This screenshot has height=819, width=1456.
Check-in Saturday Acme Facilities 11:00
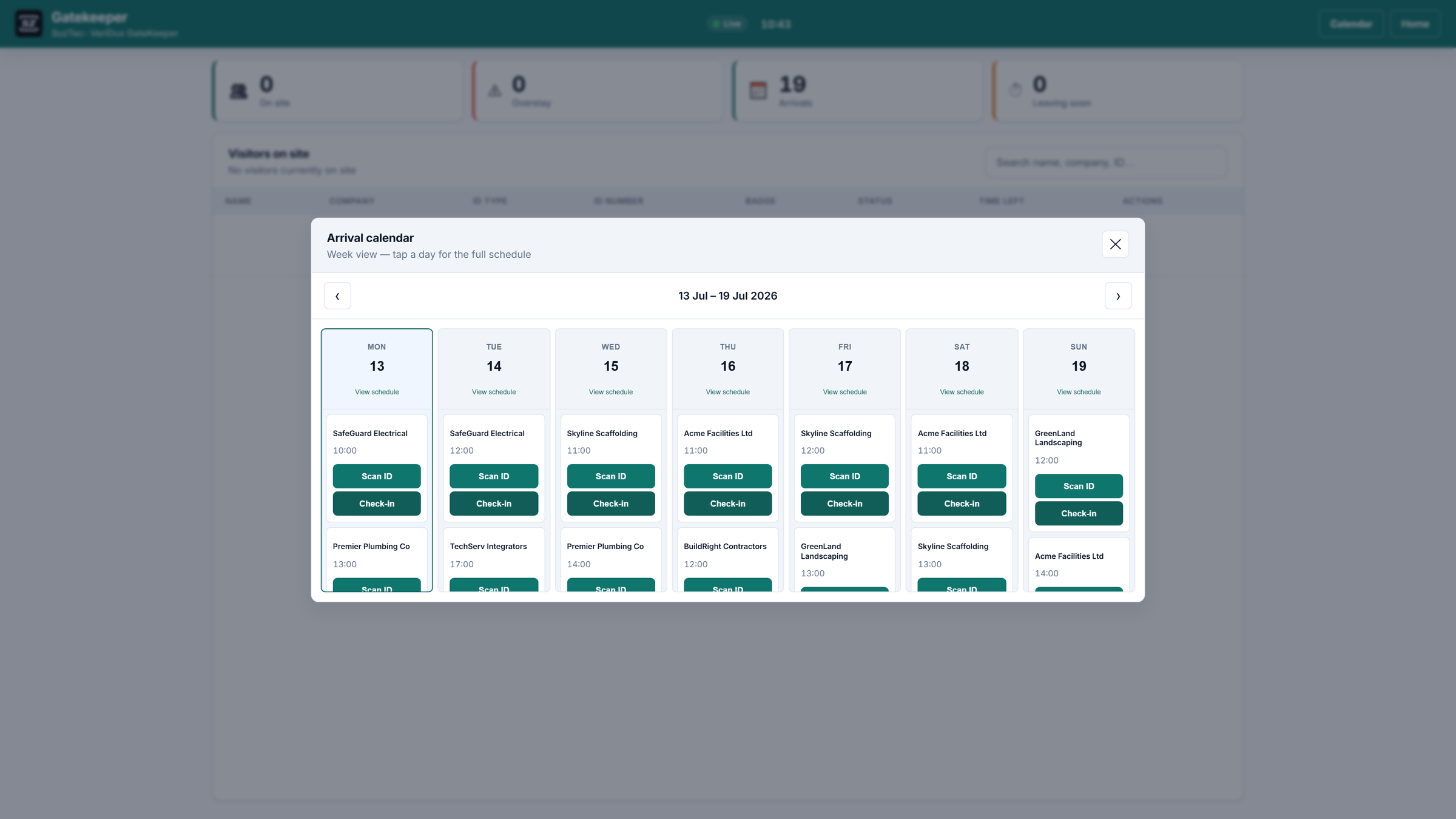pyautogui.click(x=962, y=504)
